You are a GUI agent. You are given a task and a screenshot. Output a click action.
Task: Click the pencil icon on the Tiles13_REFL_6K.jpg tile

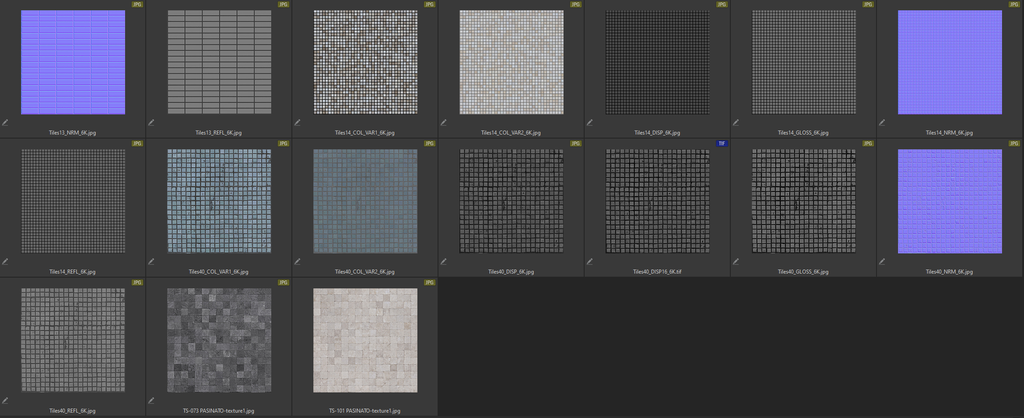152,123
